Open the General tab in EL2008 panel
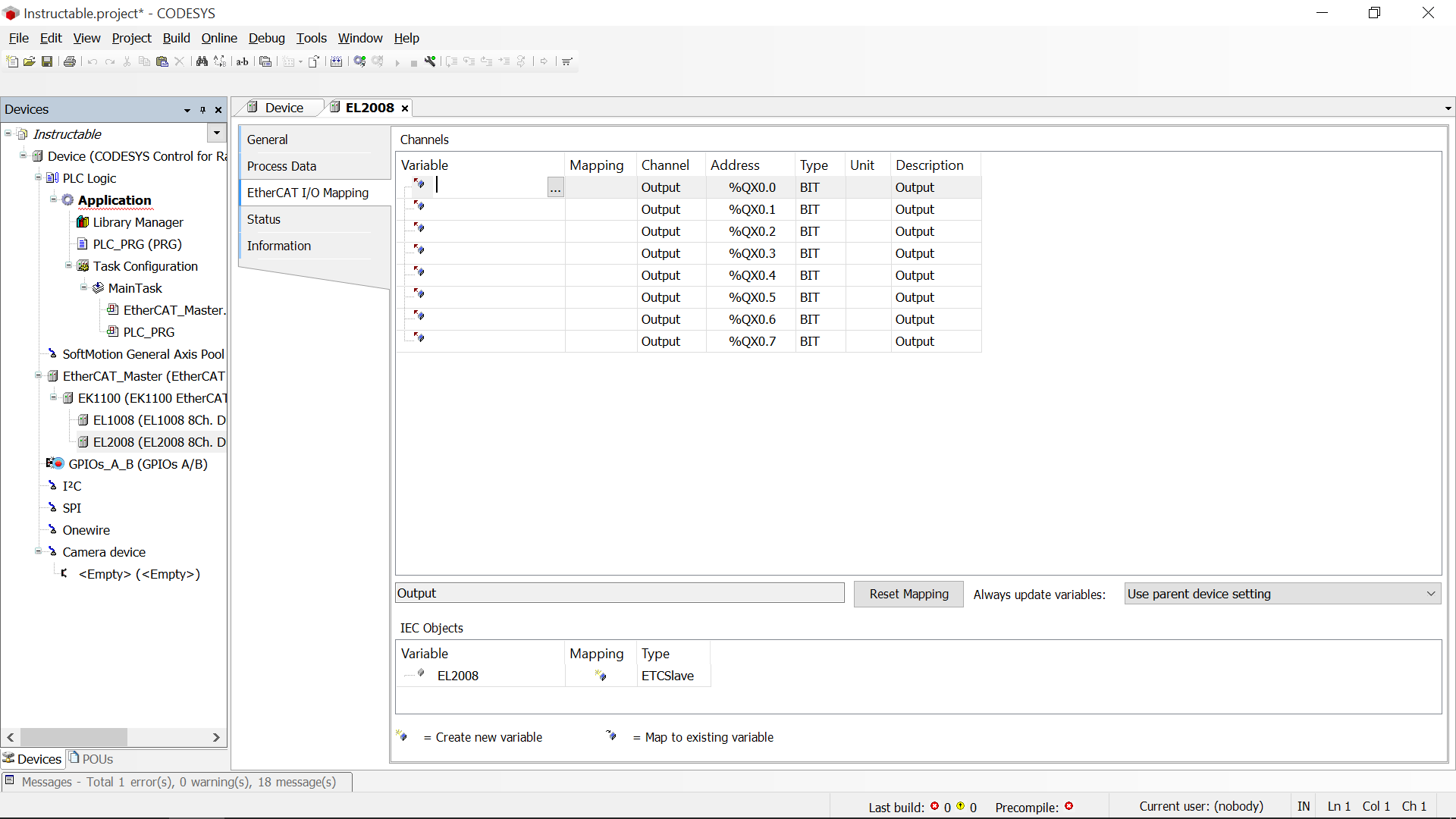1456x819 pixels. (x=267, y=138)
